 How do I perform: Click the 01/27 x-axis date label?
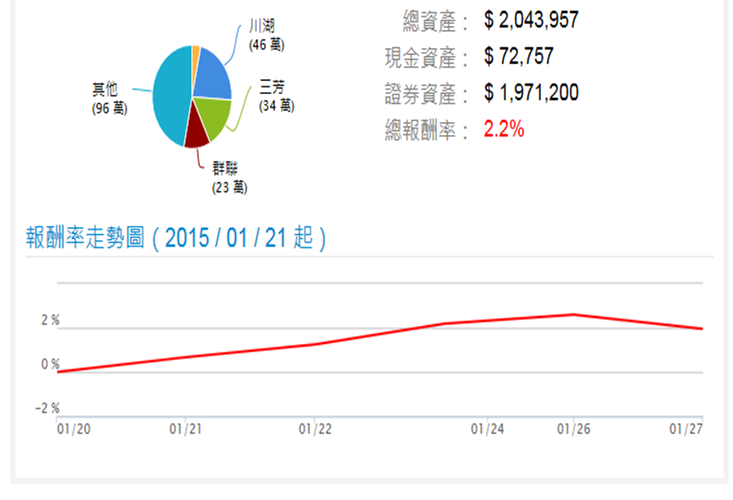686,429
